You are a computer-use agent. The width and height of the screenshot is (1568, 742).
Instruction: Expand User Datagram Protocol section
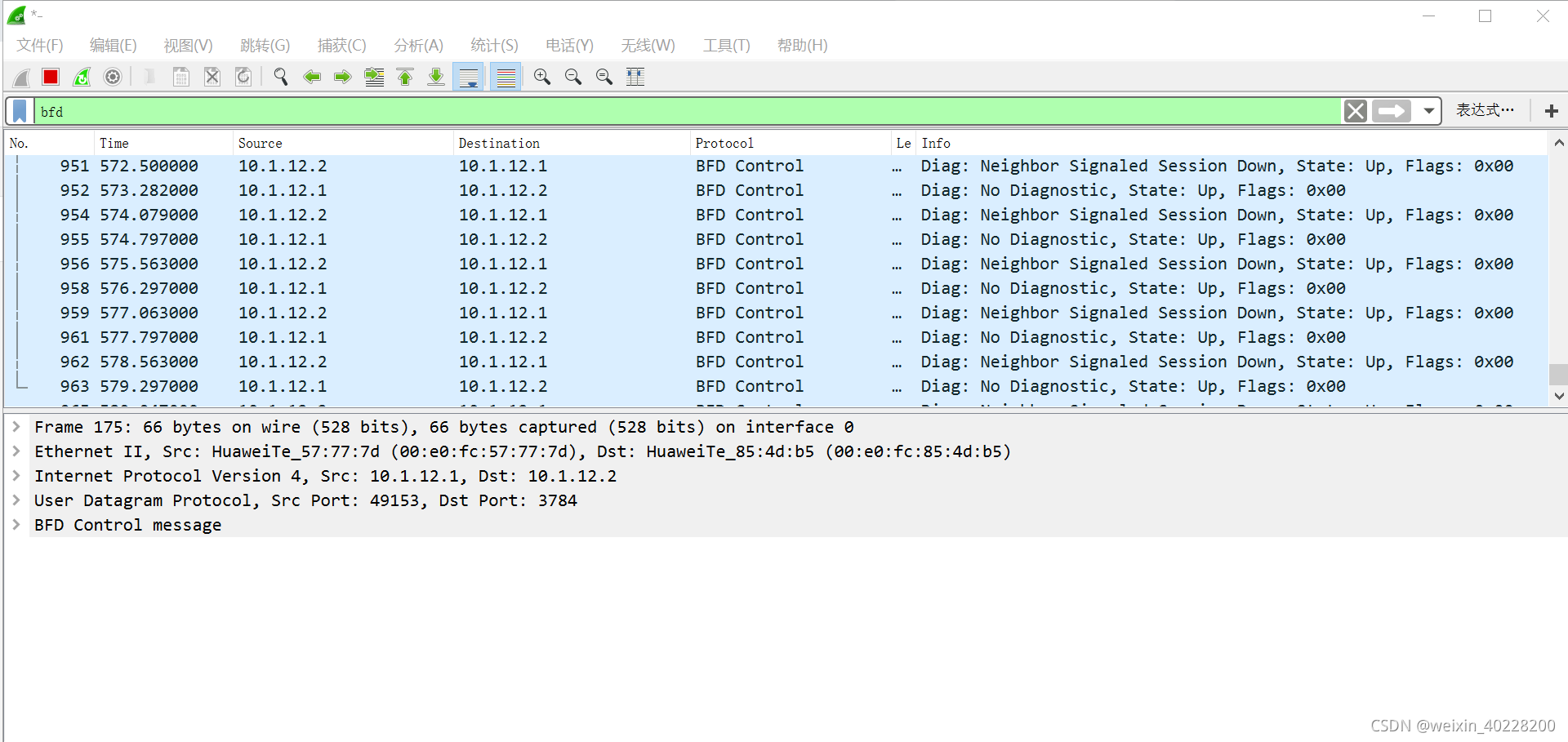pos(16,500)
